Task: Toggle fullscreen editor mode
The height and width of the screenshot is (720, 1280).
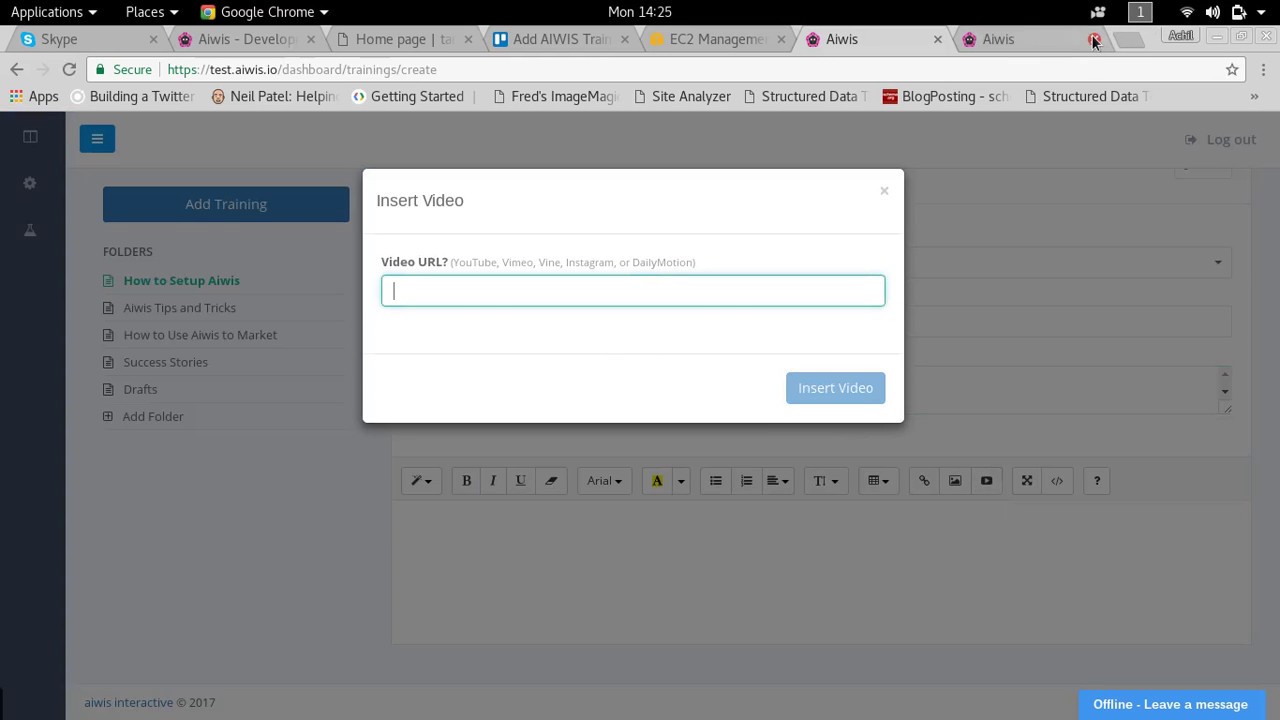Action: [1027, 481]
